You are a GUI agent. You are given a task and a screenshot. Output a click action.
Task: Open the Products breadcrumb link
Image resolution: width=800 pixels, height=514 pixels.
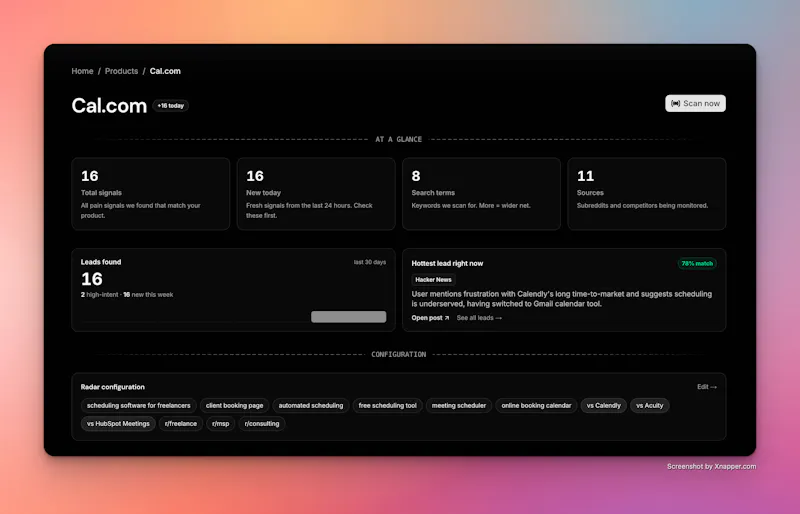(121, 71)
